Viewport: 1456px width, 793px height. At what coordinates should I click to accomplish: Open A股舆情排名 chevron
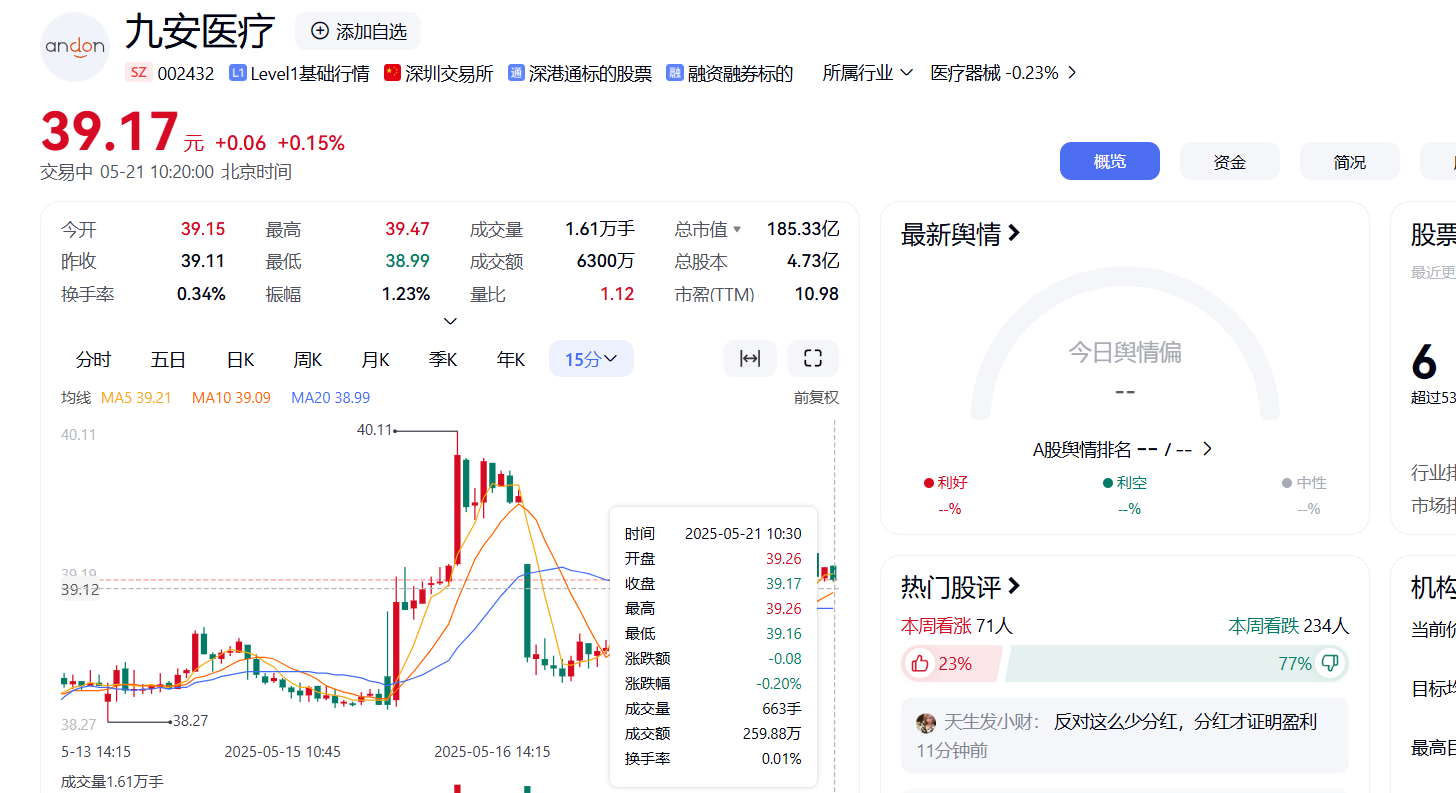pyautogui.click(x=1207, y=449)
